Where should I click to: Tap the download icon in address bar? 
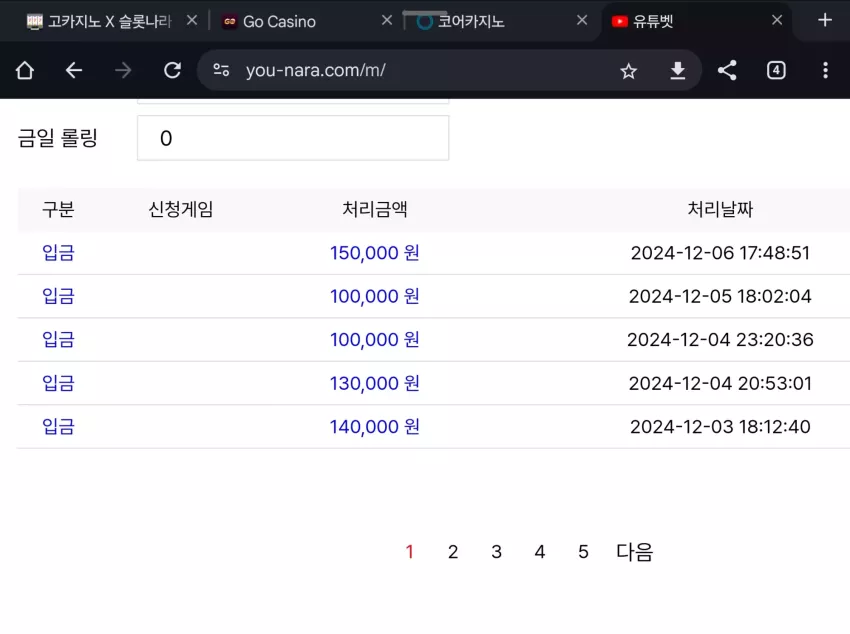tap(678, 71)
